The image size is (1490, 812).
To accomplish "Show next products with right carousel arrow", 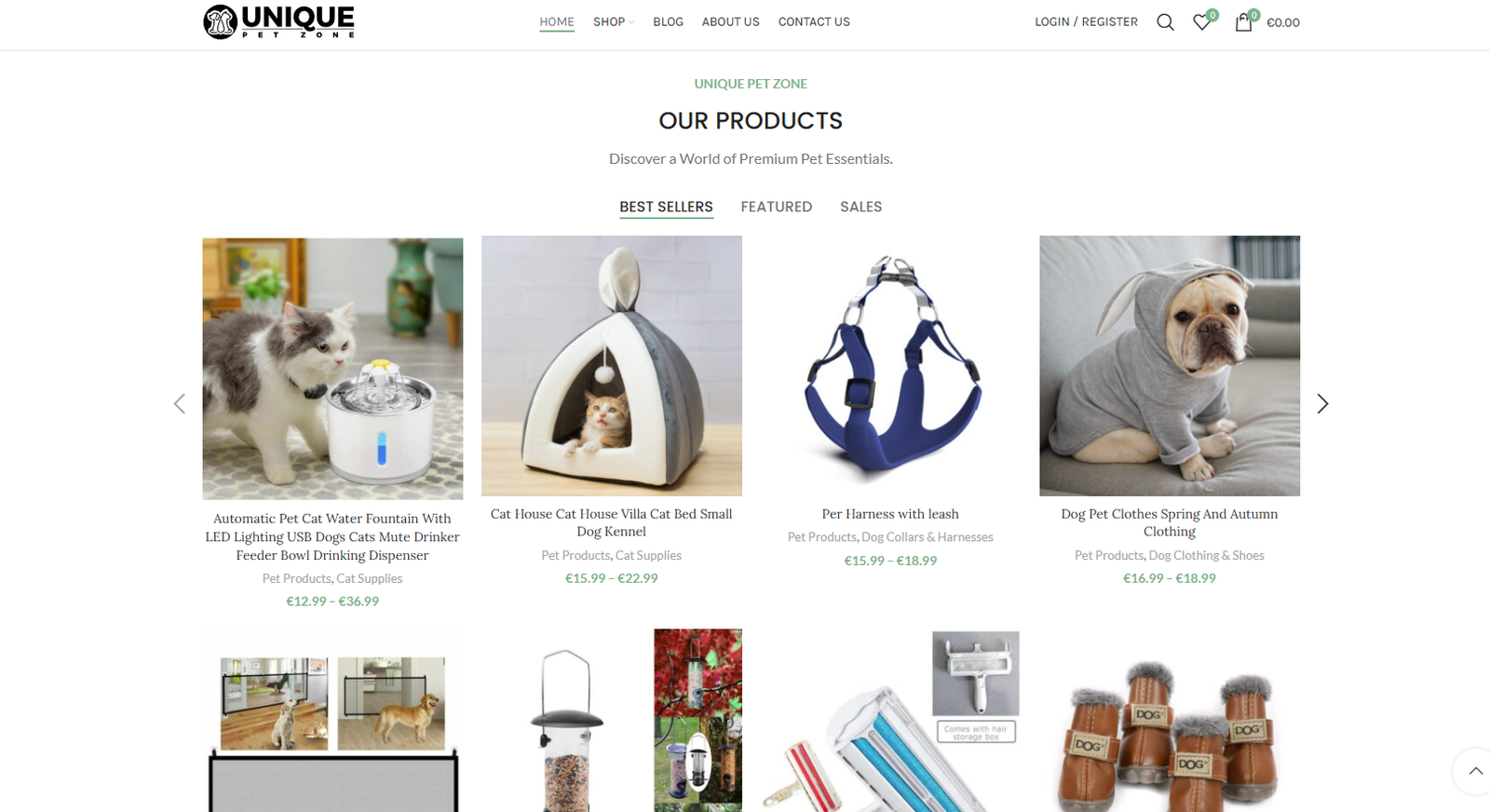I will coord(1322,403).
